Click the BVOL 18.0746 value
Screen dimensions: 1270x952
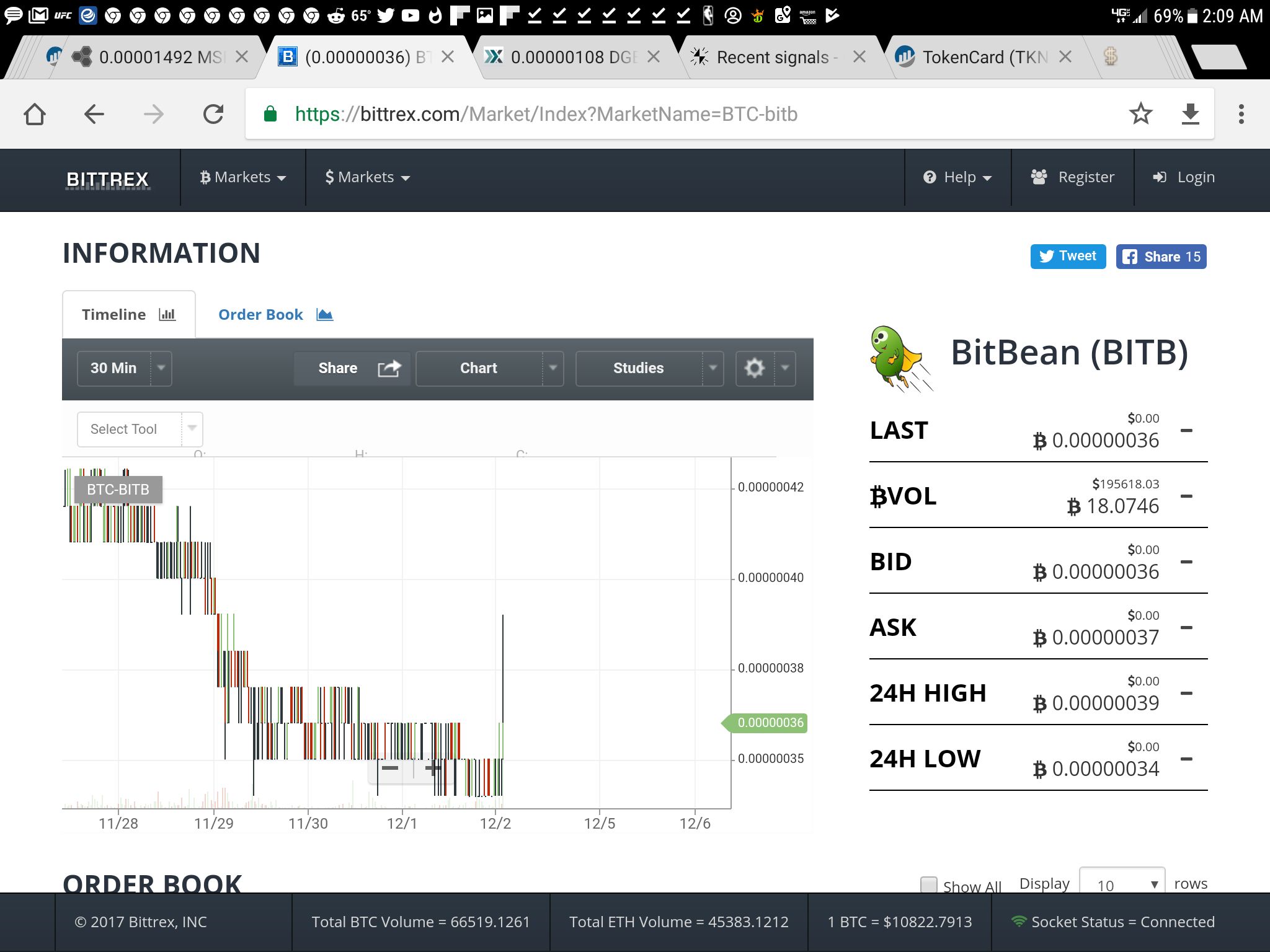tap(1112, 506)
